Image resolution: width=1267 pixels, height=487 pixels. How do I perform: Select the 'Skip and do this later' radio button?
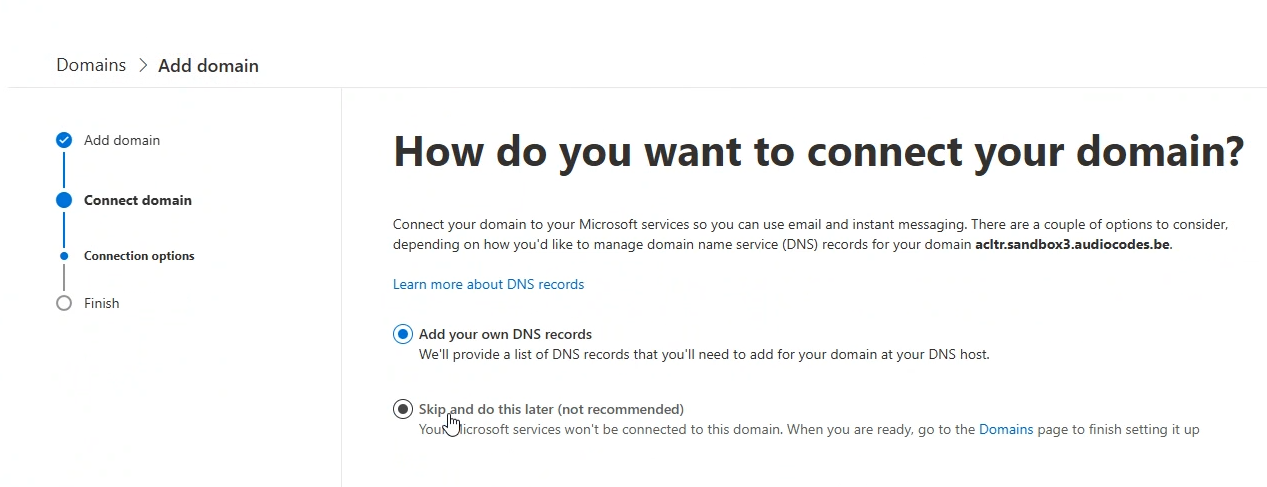tap(403, 409)
